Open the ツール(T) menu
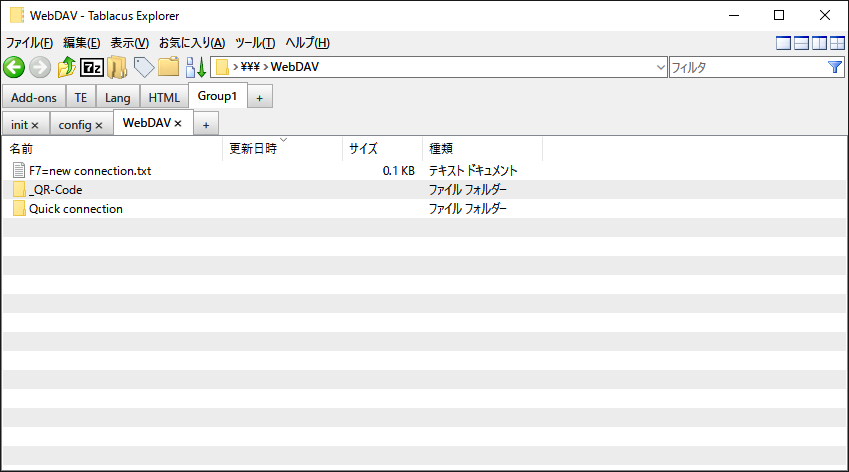 tap(254, 43)
